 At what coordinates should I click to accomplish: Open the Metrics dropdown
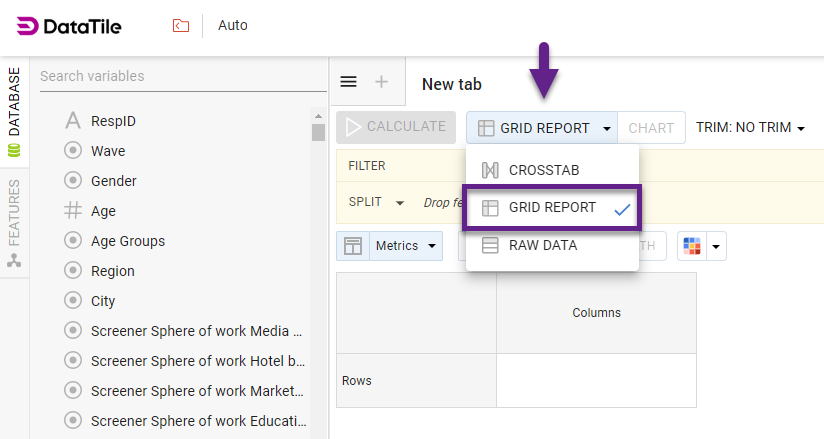coord(407,245)
